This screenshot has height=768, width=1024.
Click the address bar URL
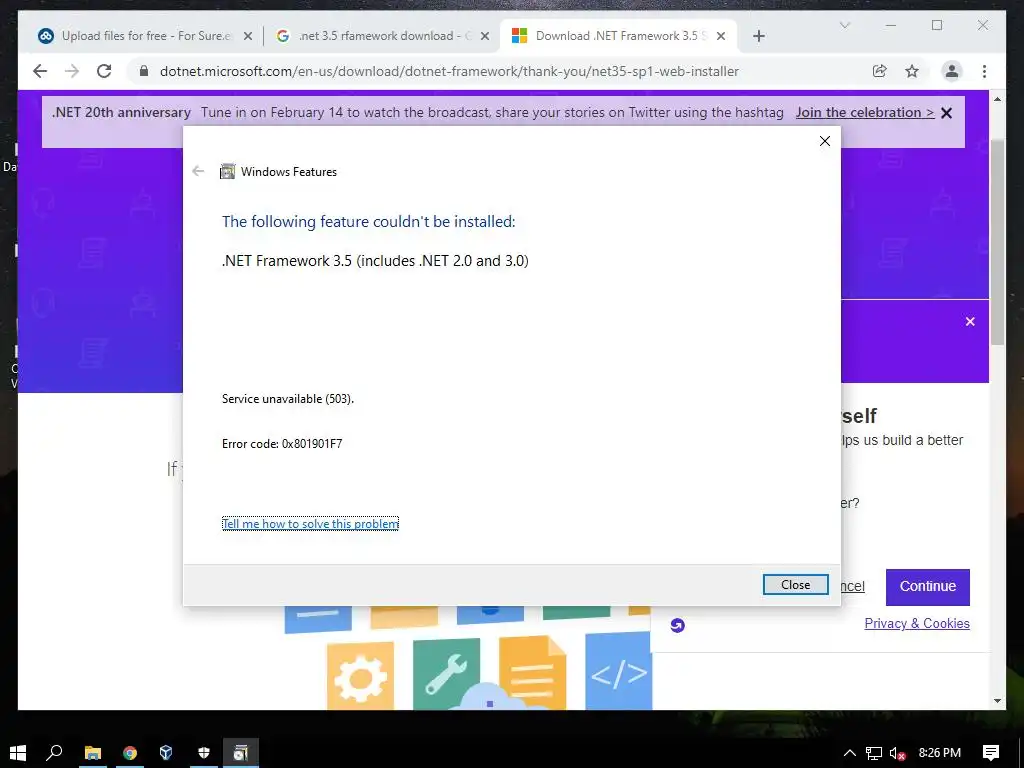pyautogui.click(x=449, y=71)
